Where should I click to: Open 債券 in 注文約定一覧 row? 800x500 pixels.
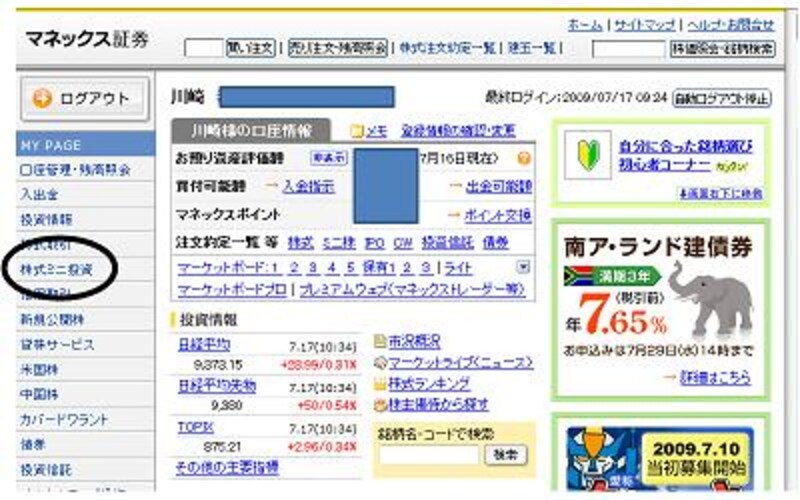(x=495, y=243)
